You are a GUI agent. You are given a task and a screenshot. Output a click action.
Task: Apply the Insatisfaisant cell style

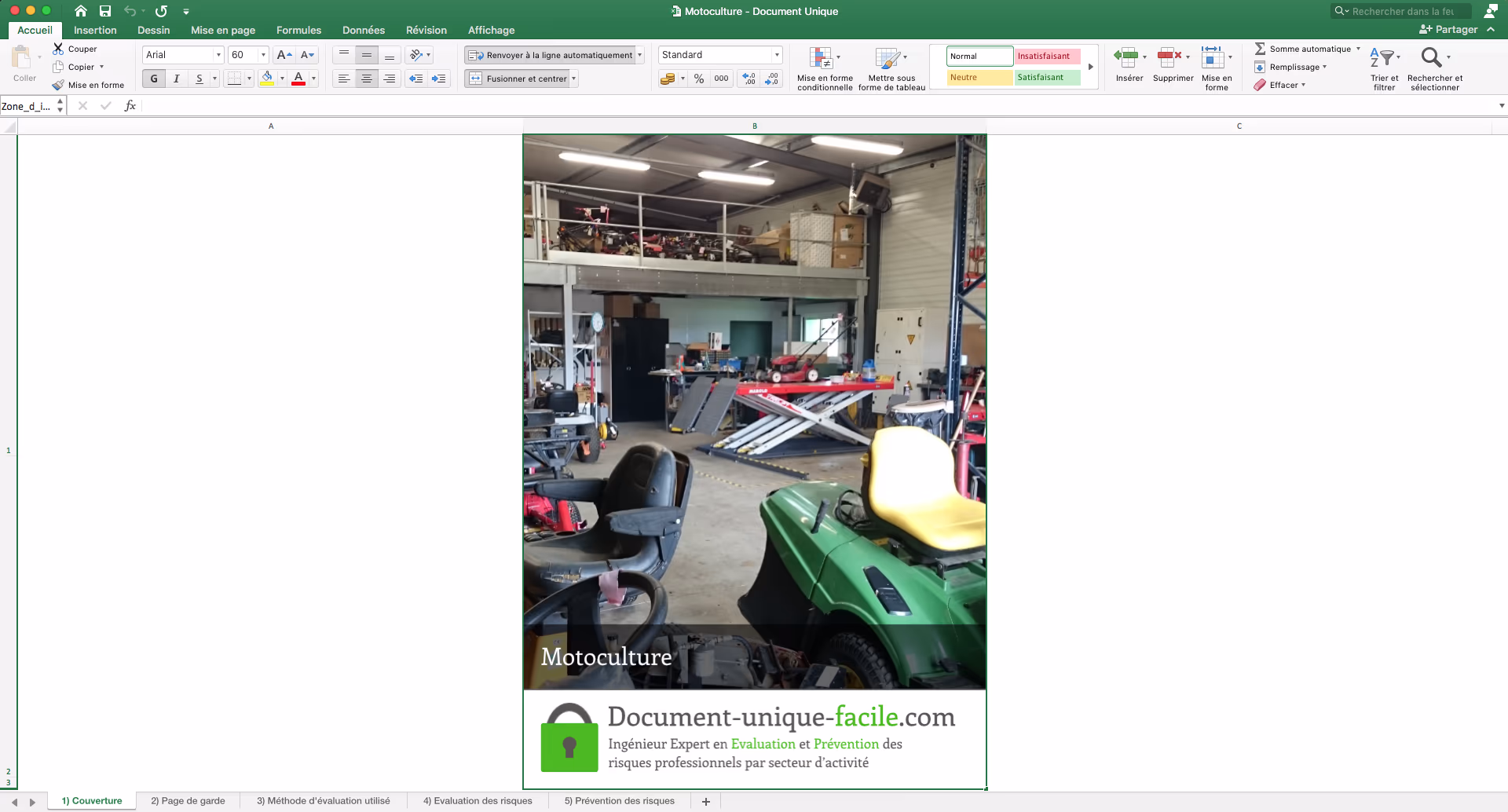pos(1047,56)
